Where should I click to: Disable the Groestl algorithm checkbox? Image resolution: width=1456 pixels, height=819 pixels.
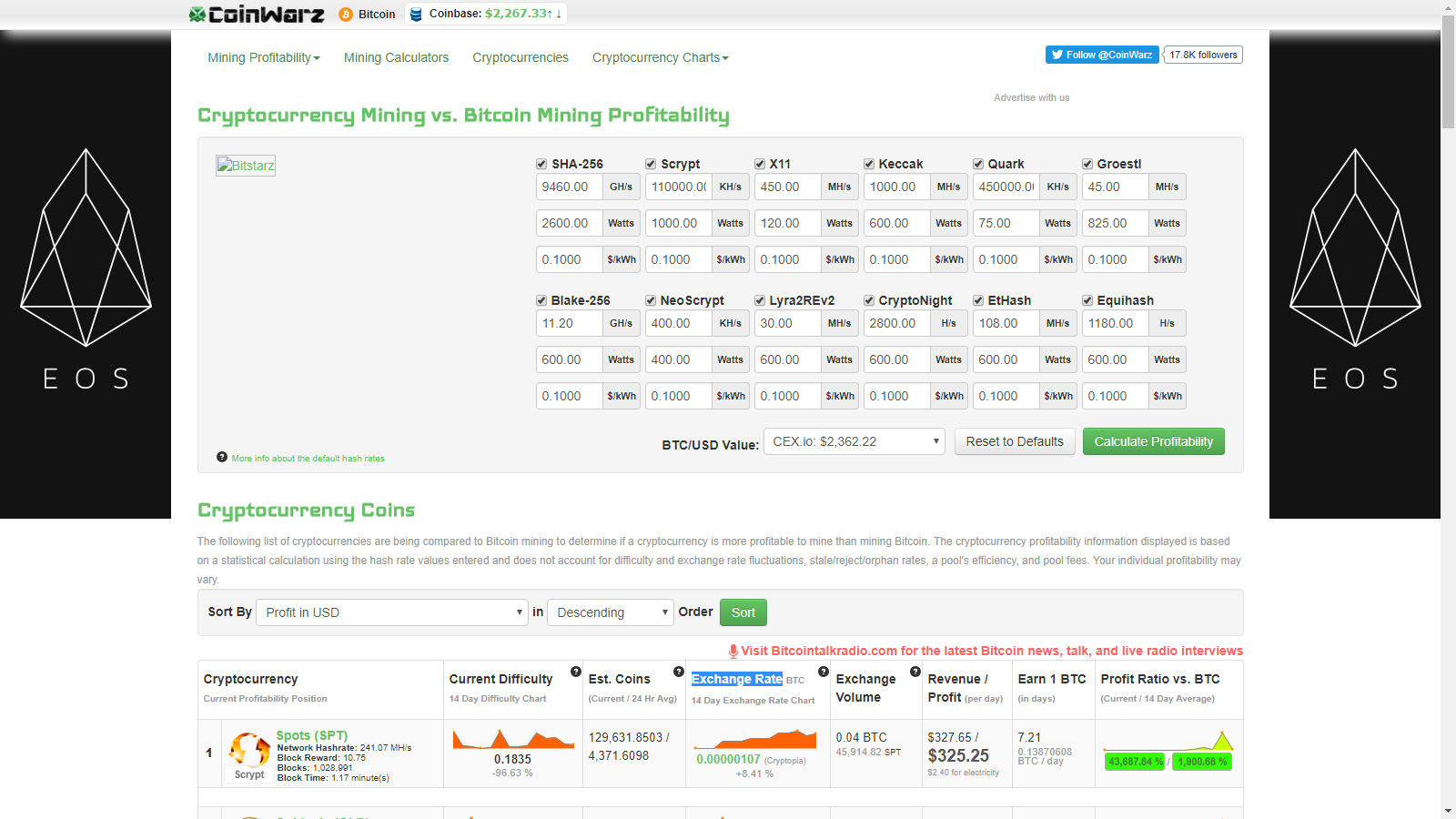[x=1087, y=164]
